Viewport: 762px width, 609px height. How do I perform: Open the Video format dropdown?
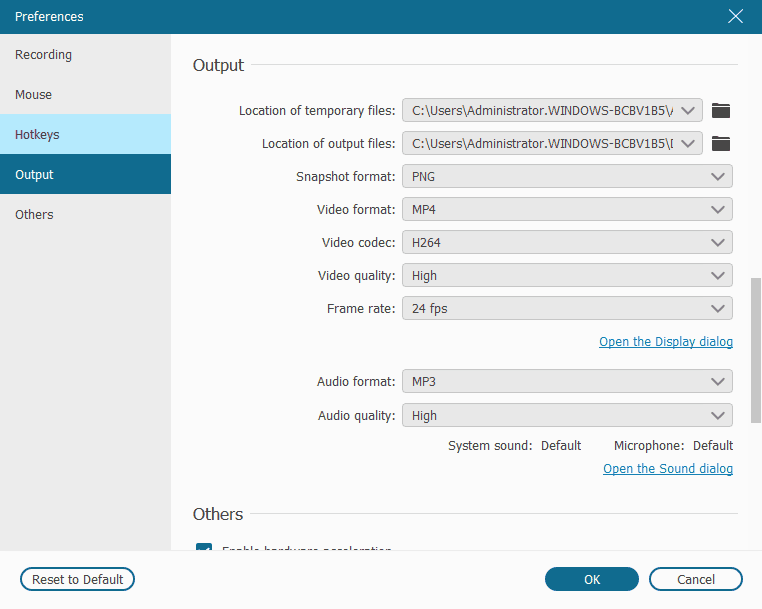(x=567, y=209)
